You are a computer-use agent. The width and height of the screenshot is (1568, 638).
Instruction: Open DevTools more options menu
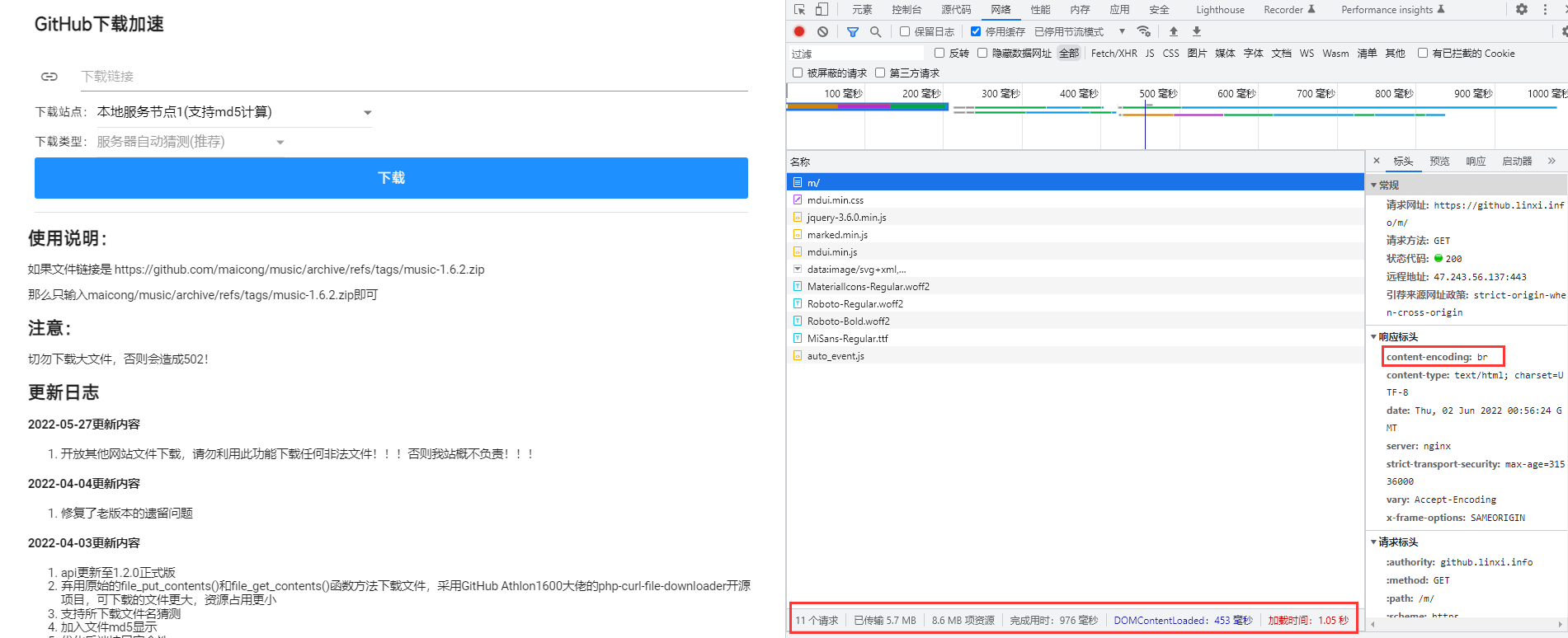[x=1545, y=9]
